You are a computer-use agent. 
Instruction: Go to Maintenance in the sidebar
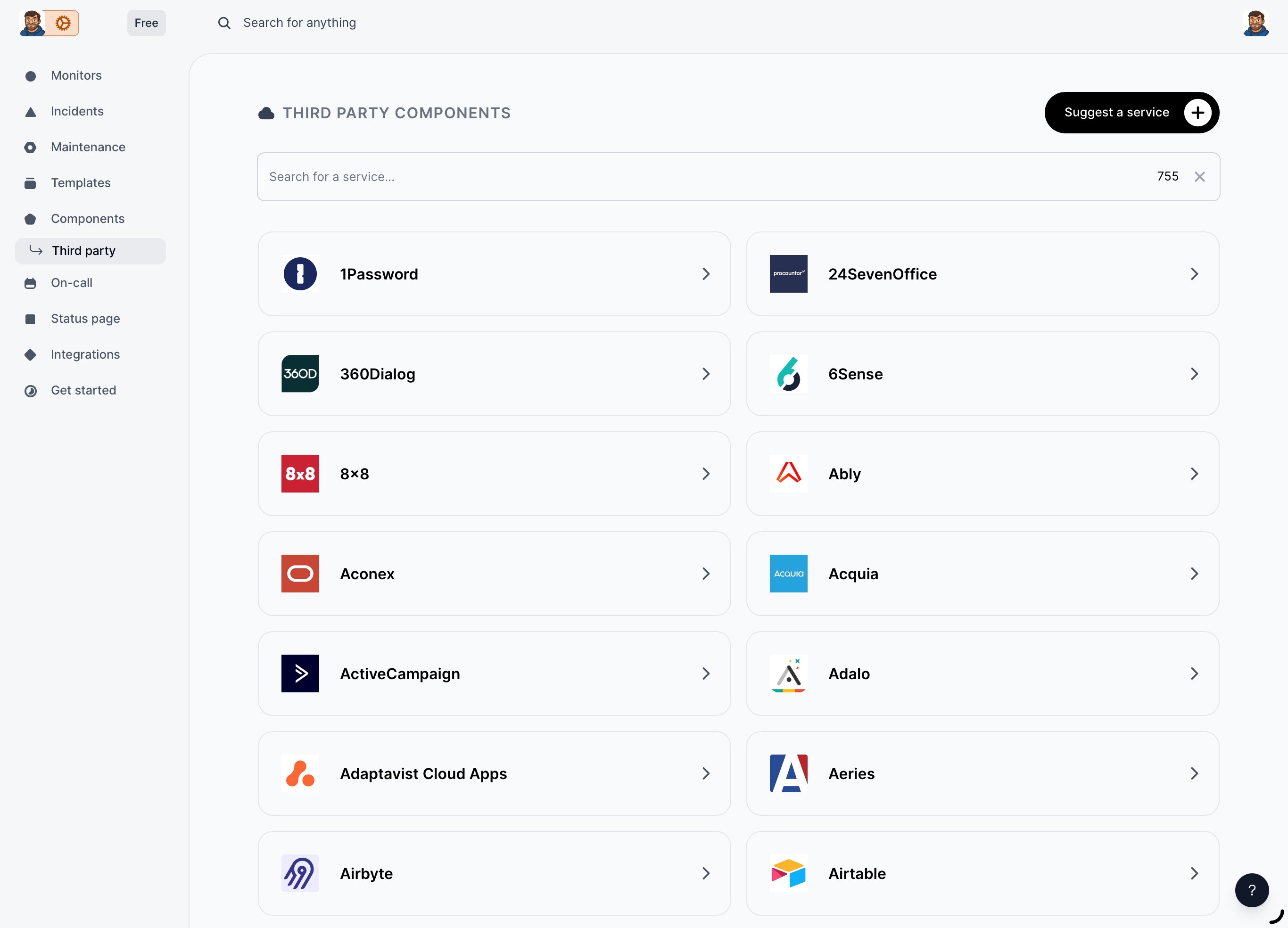tap(91, 147)
